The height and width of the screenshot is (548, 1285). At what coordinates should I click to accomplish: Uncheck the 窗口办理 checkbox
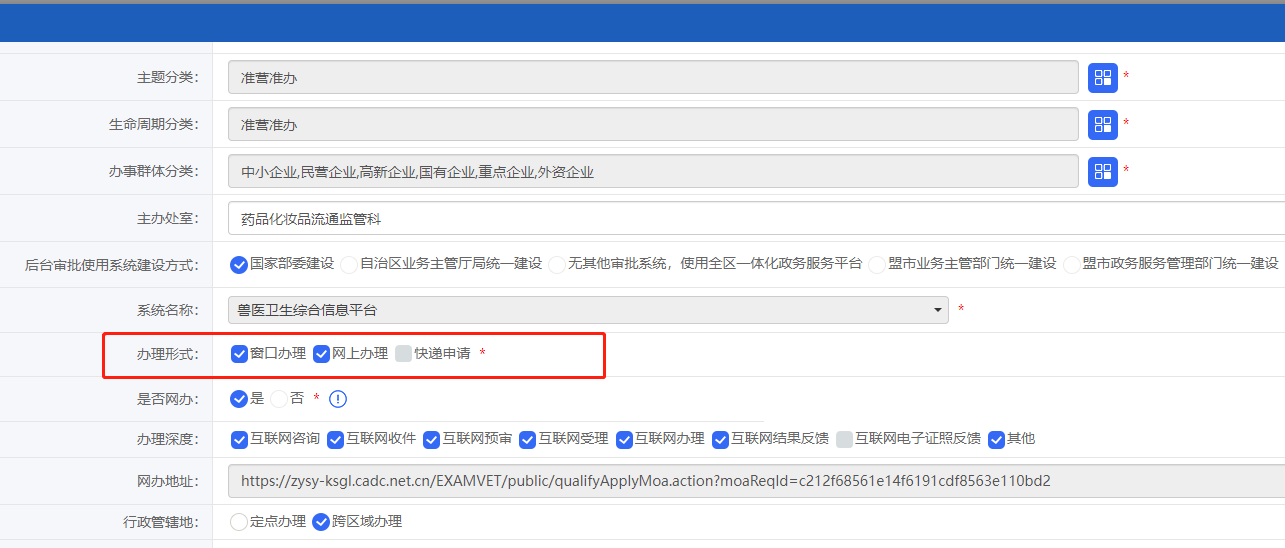[x=239, y=354]
